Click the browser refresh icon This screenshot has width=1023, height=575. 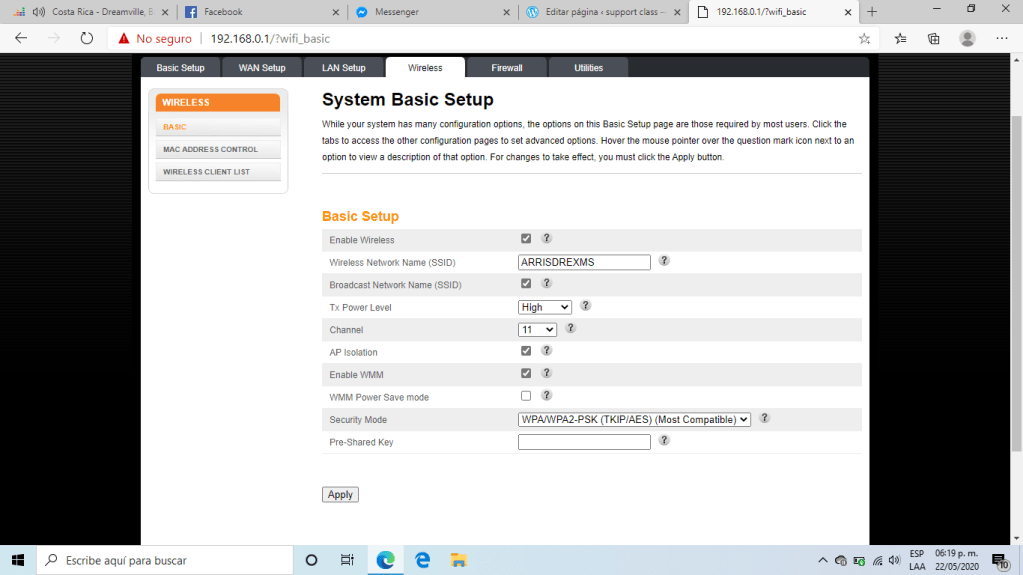pos(86,38)
